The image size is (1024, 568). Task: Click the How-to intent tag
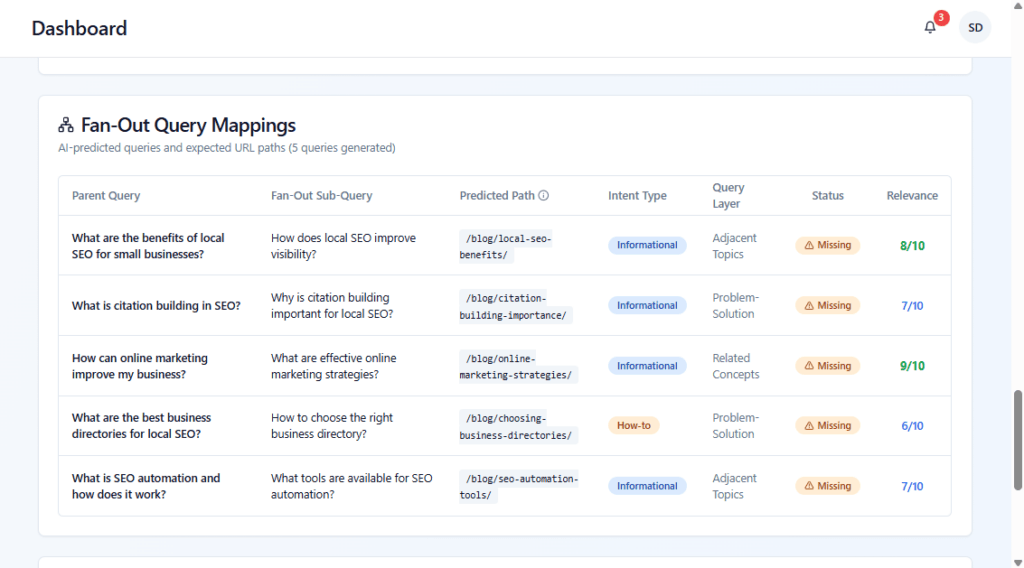click(x=633, y=426)
